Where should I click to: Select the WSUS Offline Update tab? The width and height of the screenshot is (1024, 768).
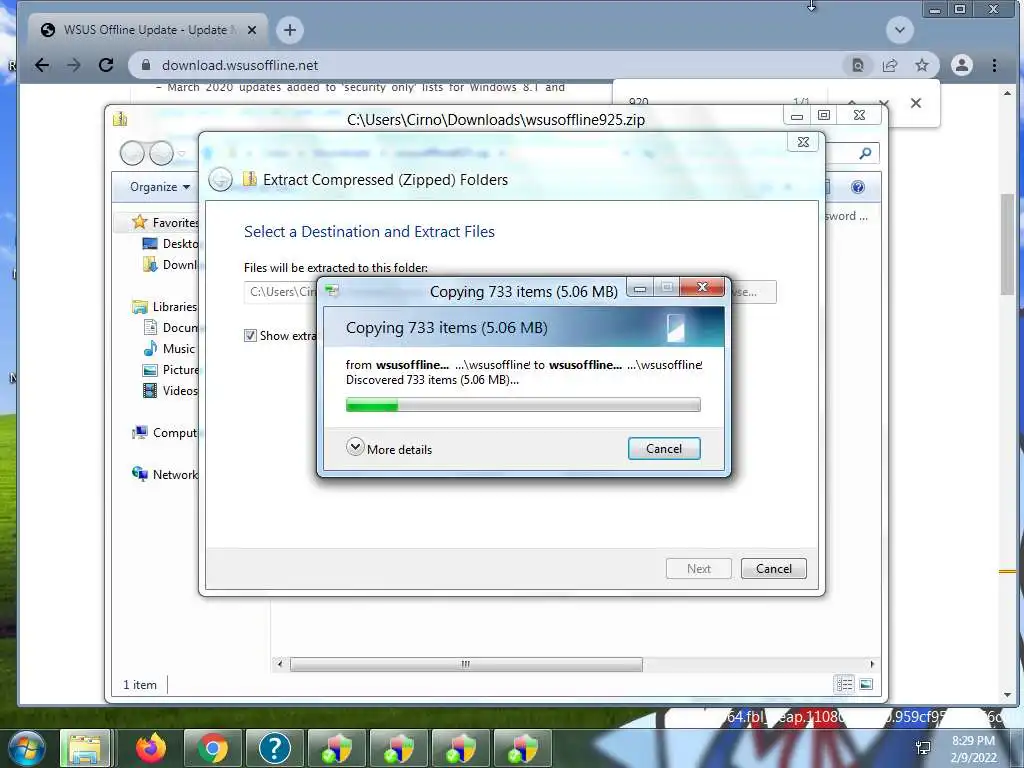[x=149, y=30]
